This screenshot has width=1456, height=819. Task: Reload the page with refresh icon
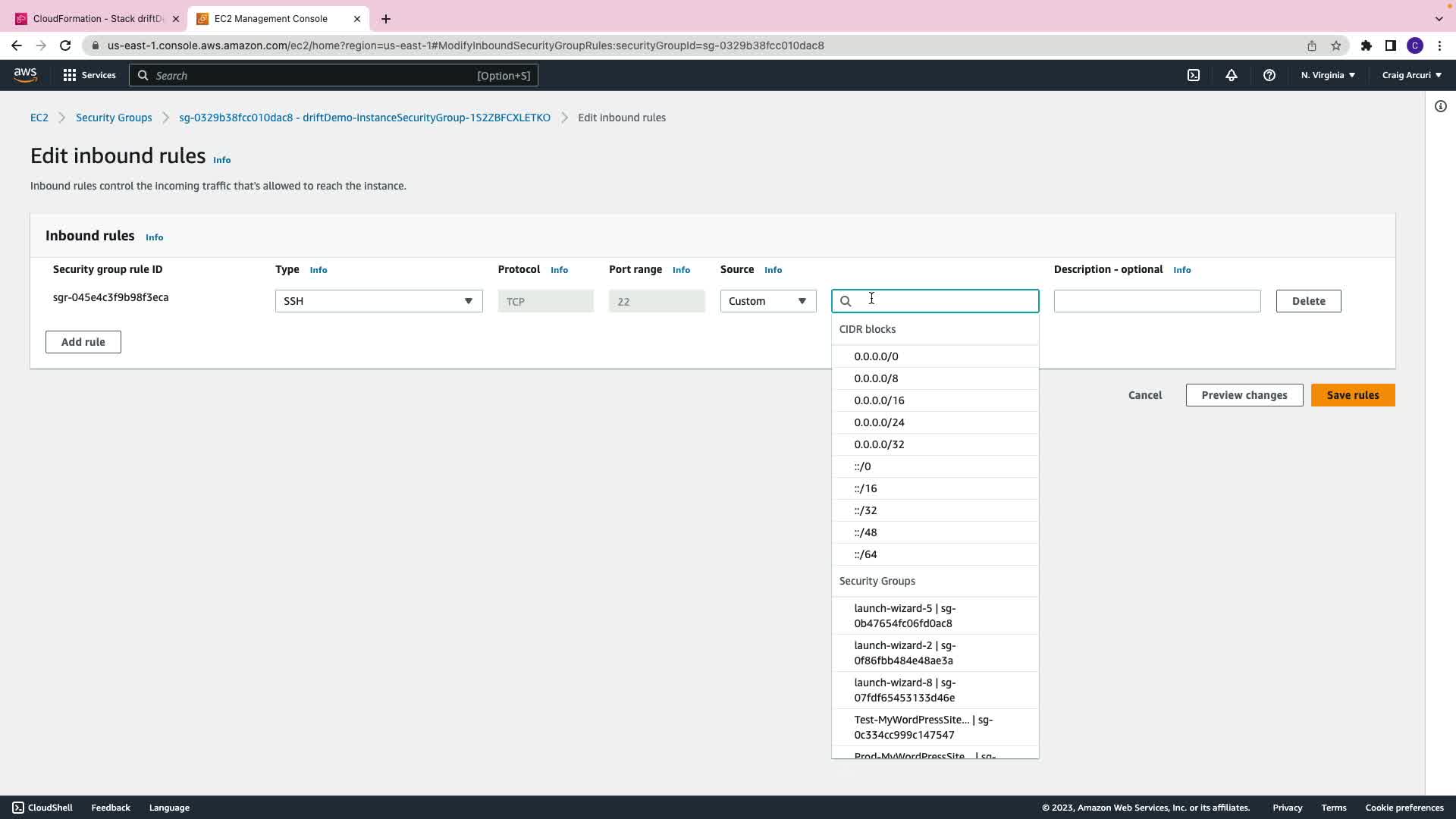(x=65, y=45)
